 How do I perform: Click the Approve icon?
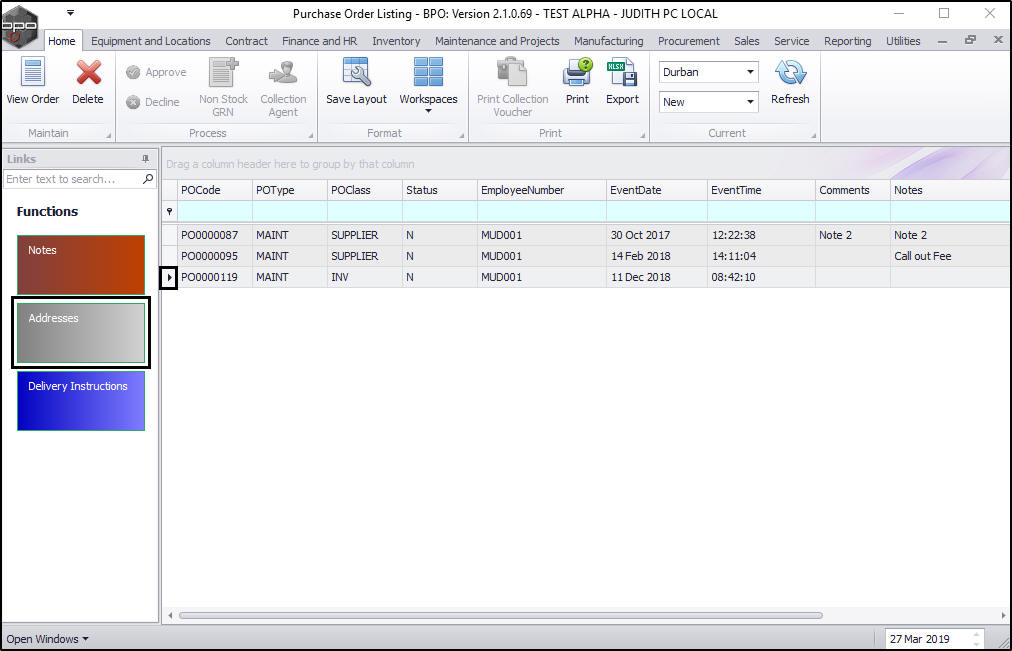pyautogui.click(x=134, y=72)
